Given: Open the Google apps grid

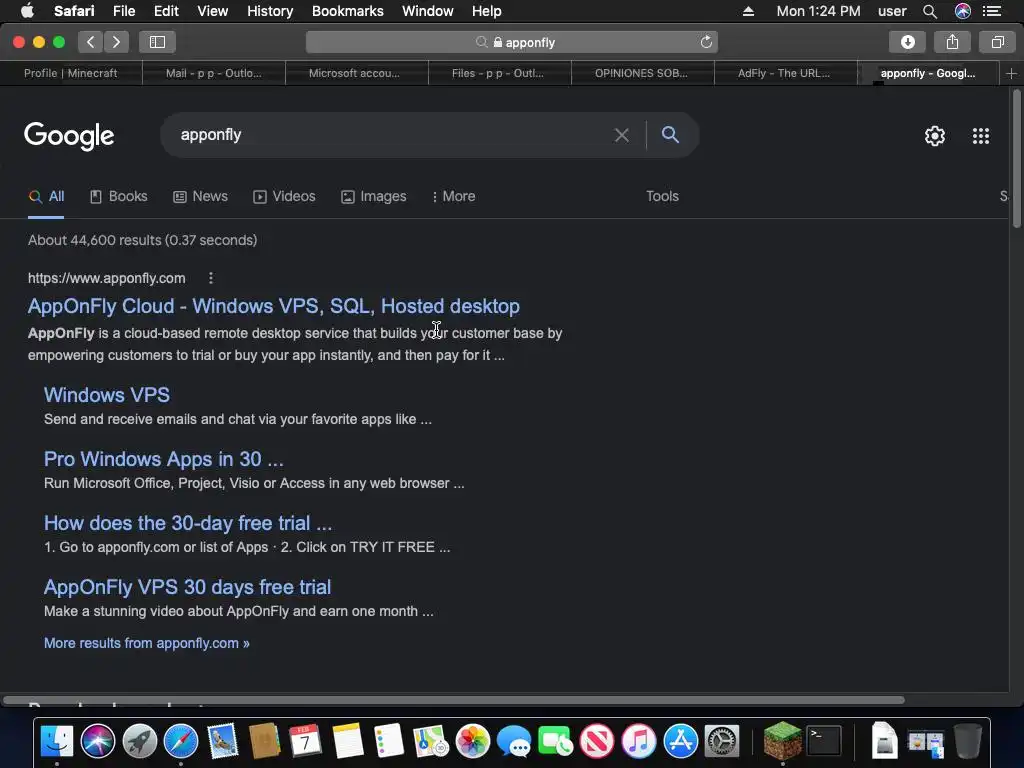Looking at the screenshot, I should click(x=980, y=136).
